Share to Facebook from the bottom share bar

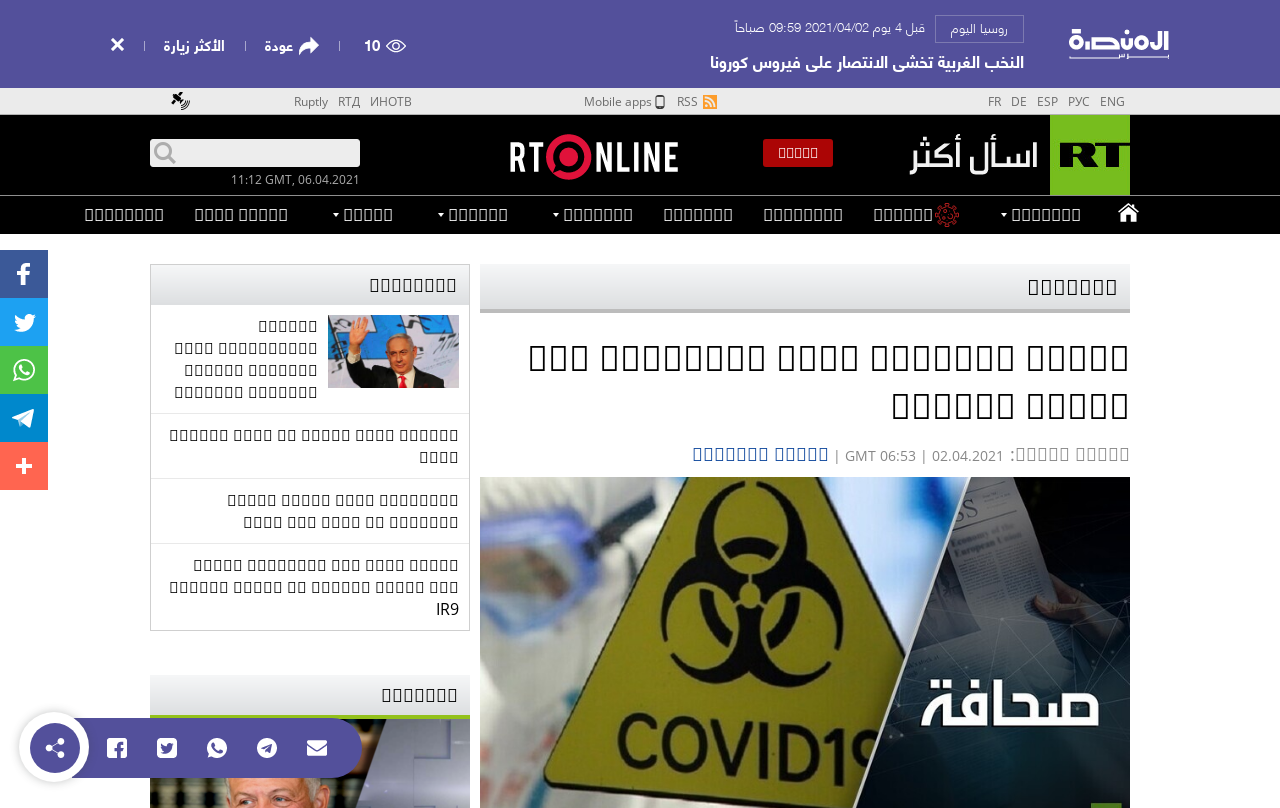coord(117,748)
